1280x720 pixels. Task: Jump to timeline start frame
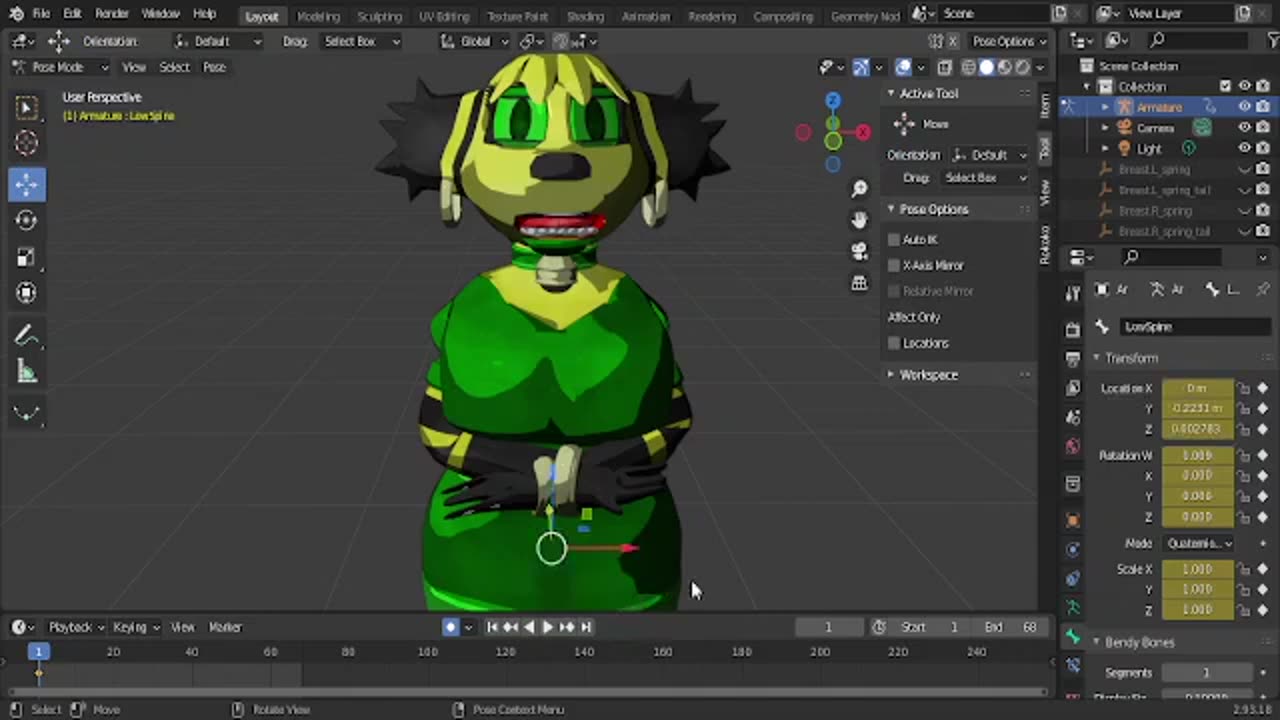pos(492,627)
